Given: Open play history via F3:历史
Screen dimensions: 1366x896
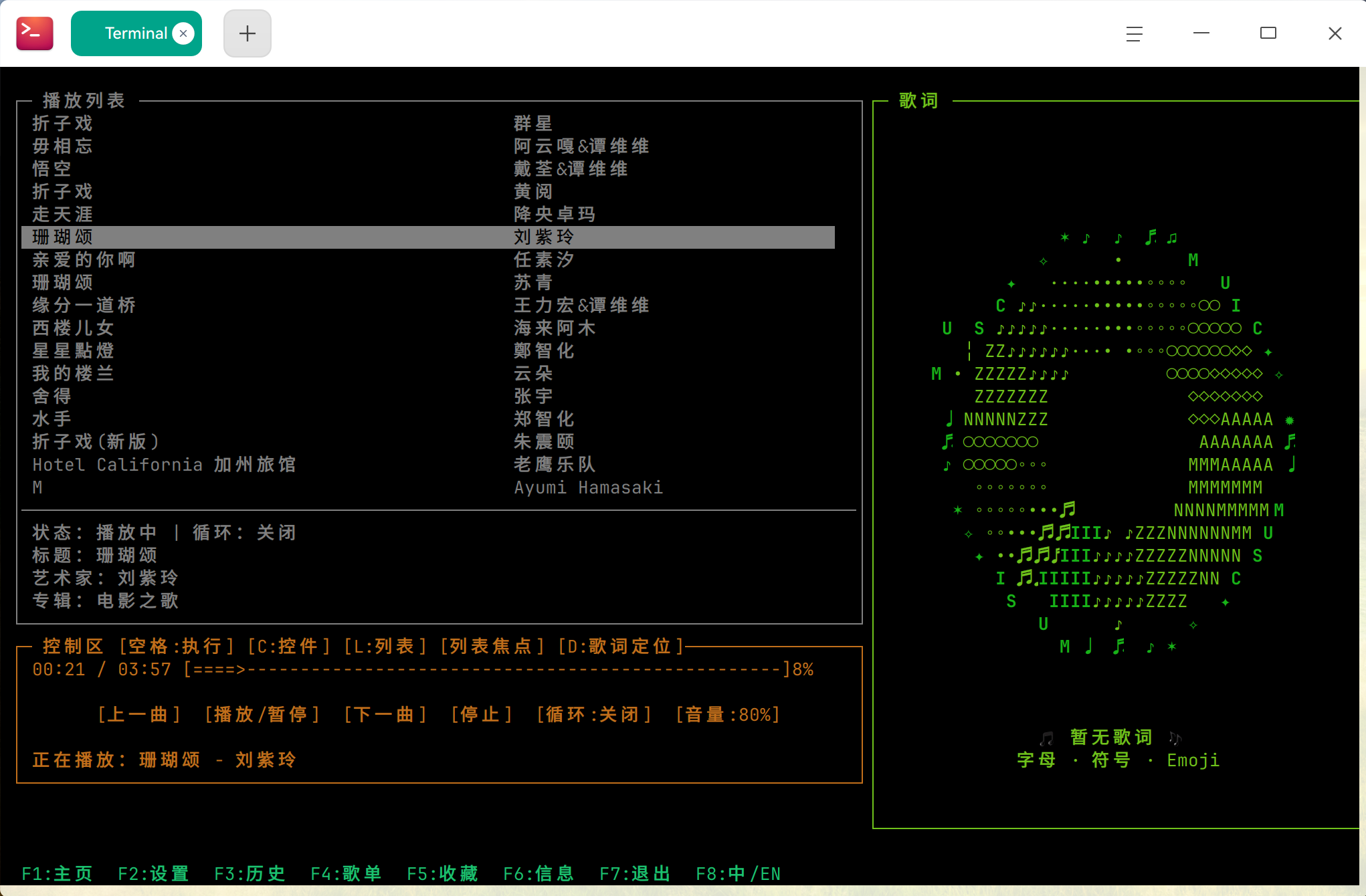Looking at the screenshot, I should coord(250,873).
